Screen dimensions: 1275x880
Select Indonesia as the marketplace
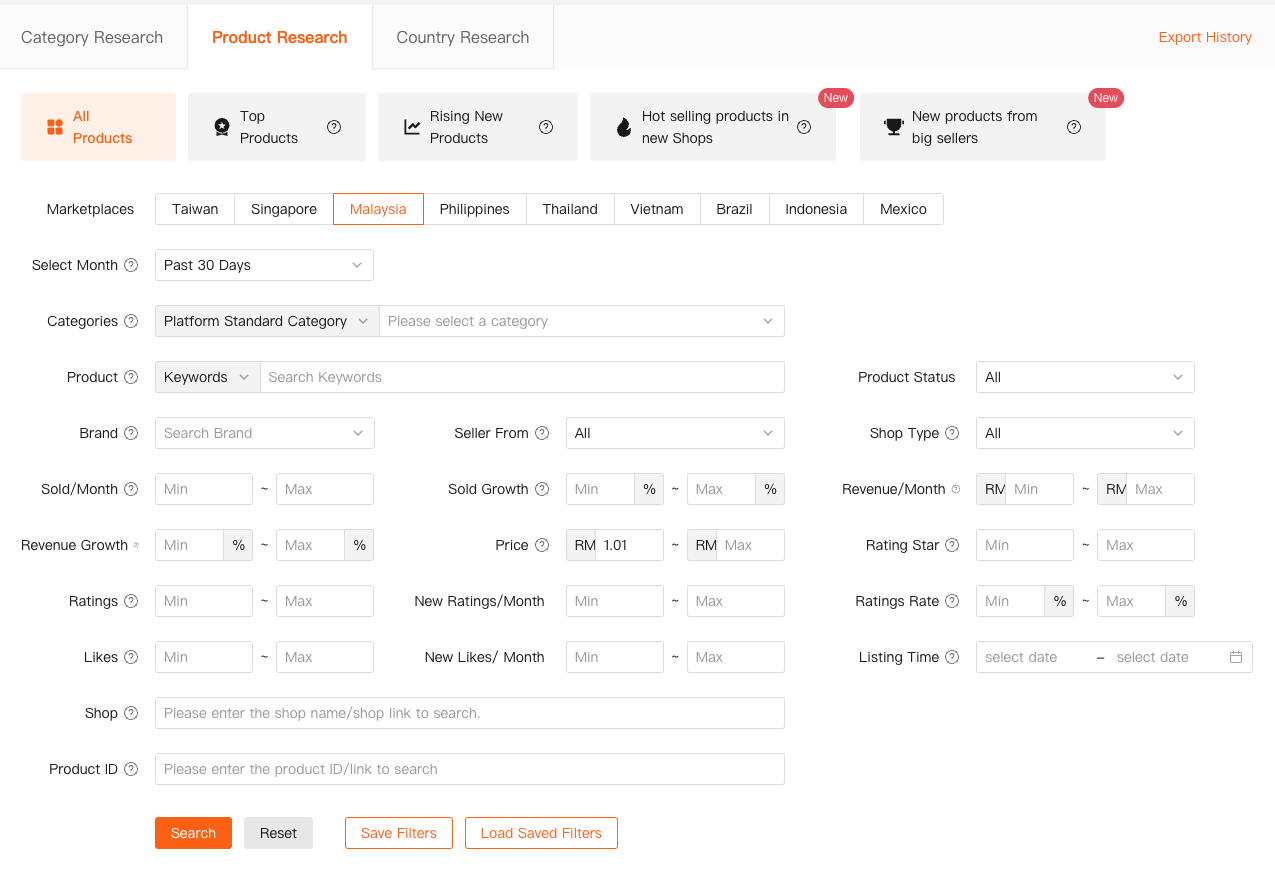pos(815,209)
